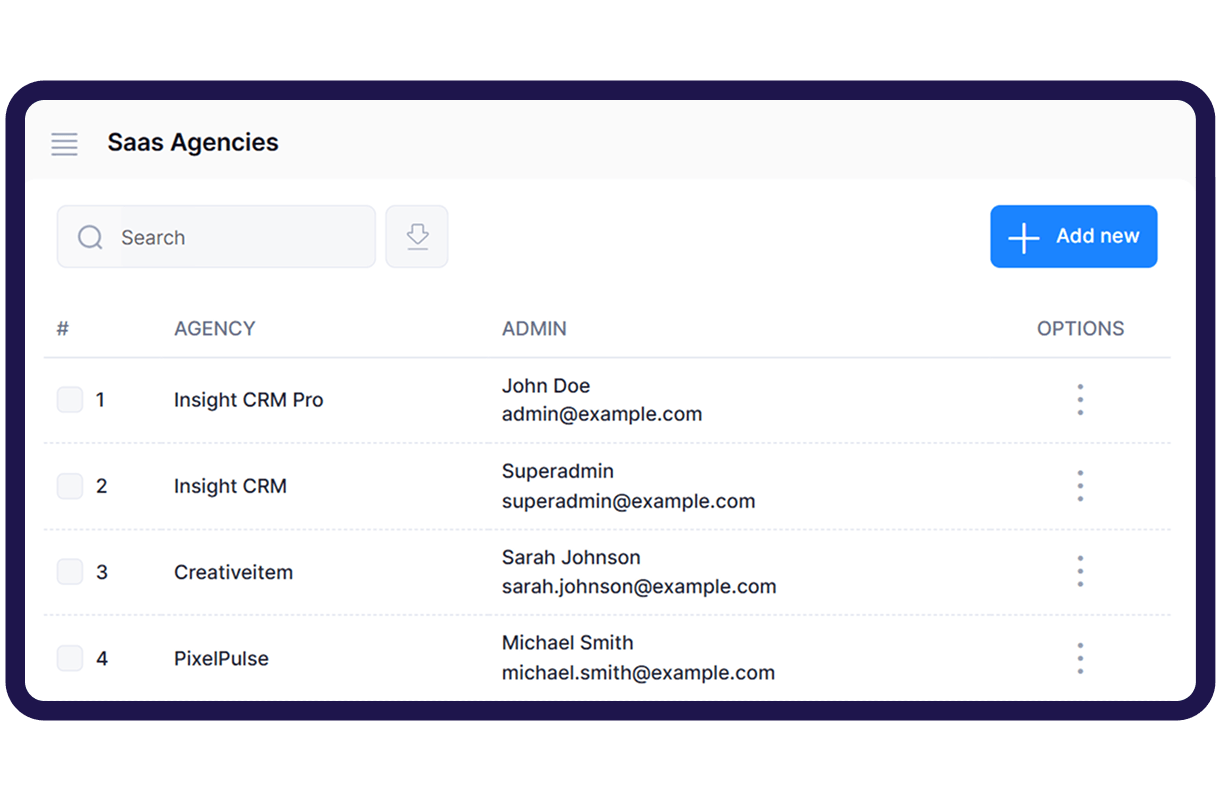Screen dimensions: 1220x800
Task: Click the export download icon button
Action: point(417,237)
